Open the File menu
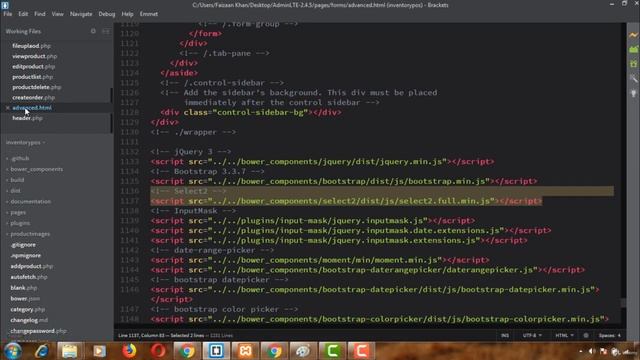Image resolution: width=640 pixels, height=360 pixels. click(x=7, y=14)
